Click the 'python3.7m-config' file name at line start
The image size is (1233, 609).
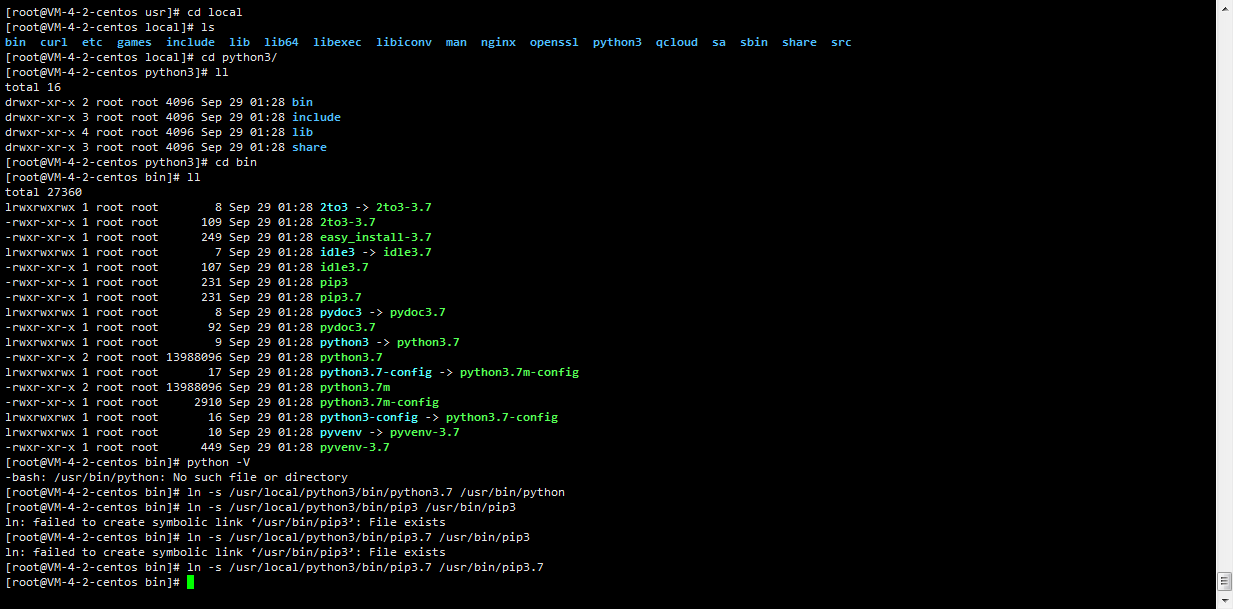[x=379, y=402]
